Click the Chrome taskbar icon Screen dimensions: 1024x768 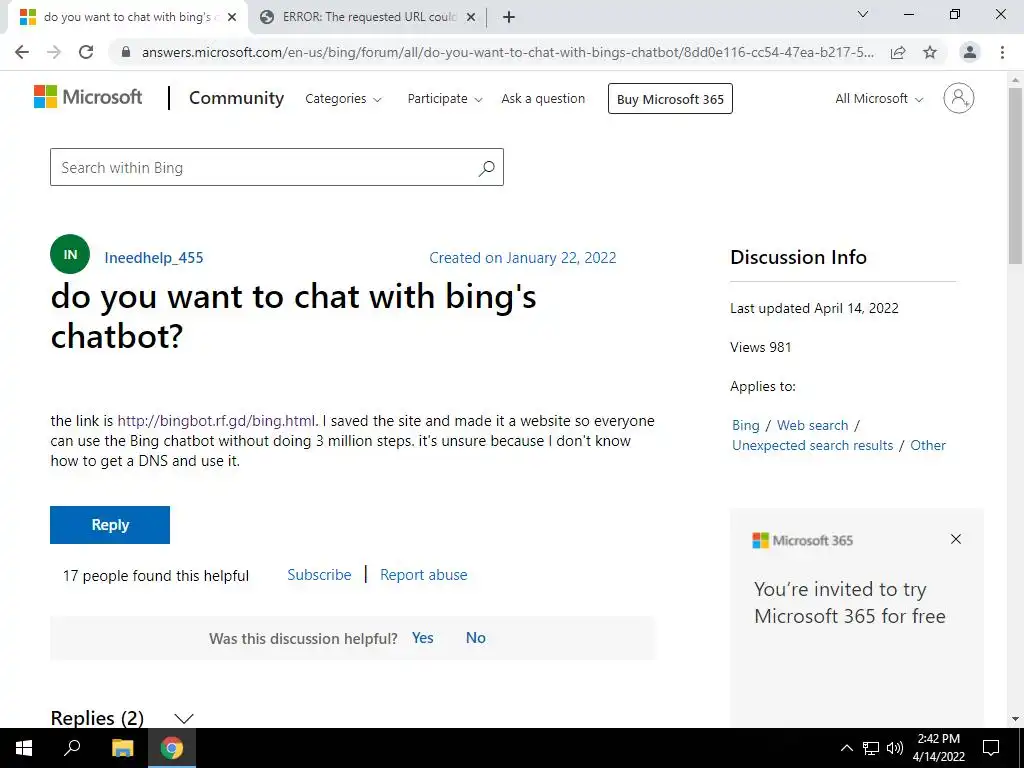172,748
